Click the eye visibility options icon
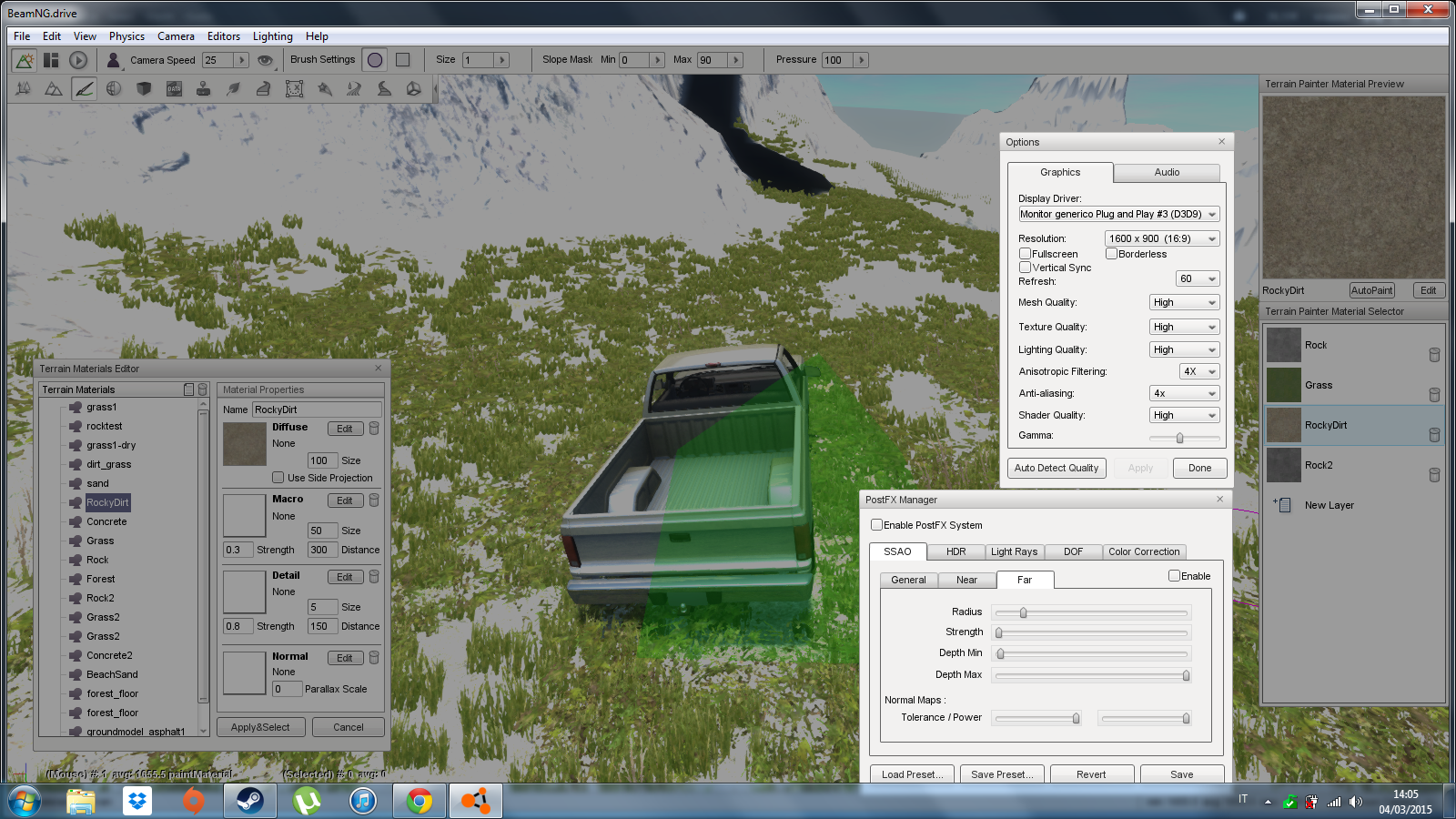This screenshot has width=1456, height=819. point(265,60)
